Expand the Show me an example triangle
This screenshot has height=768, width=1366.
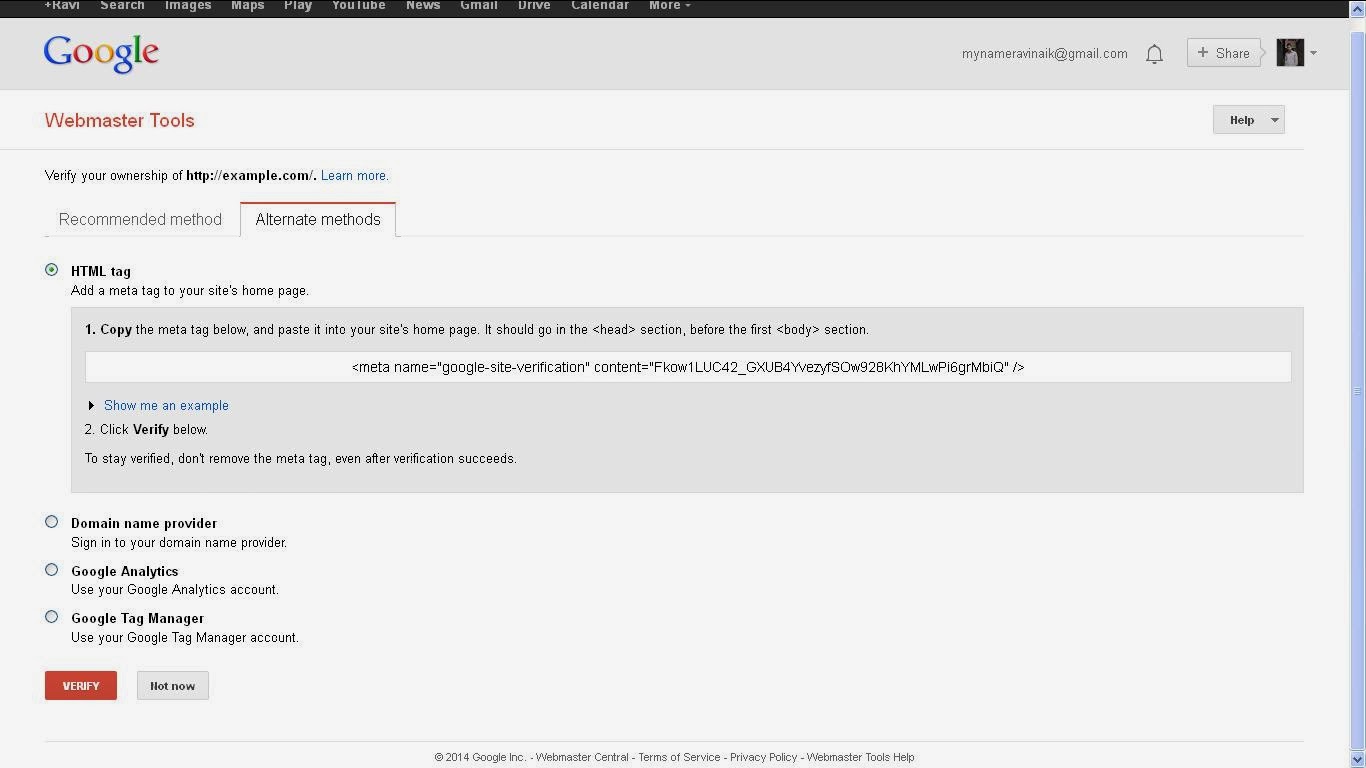click(x=91, y=406)
